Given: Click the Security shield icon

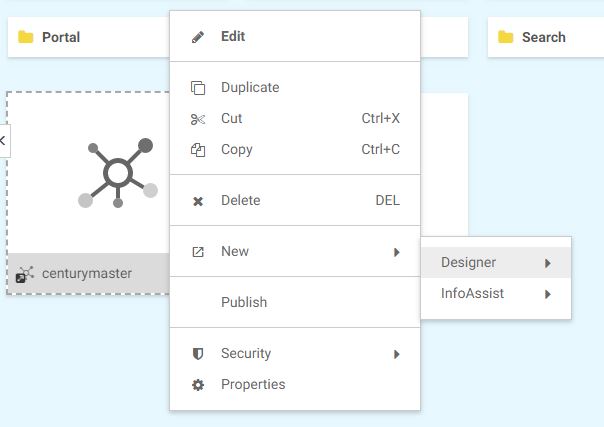Looking at the screenshot, I should [198, 354].
